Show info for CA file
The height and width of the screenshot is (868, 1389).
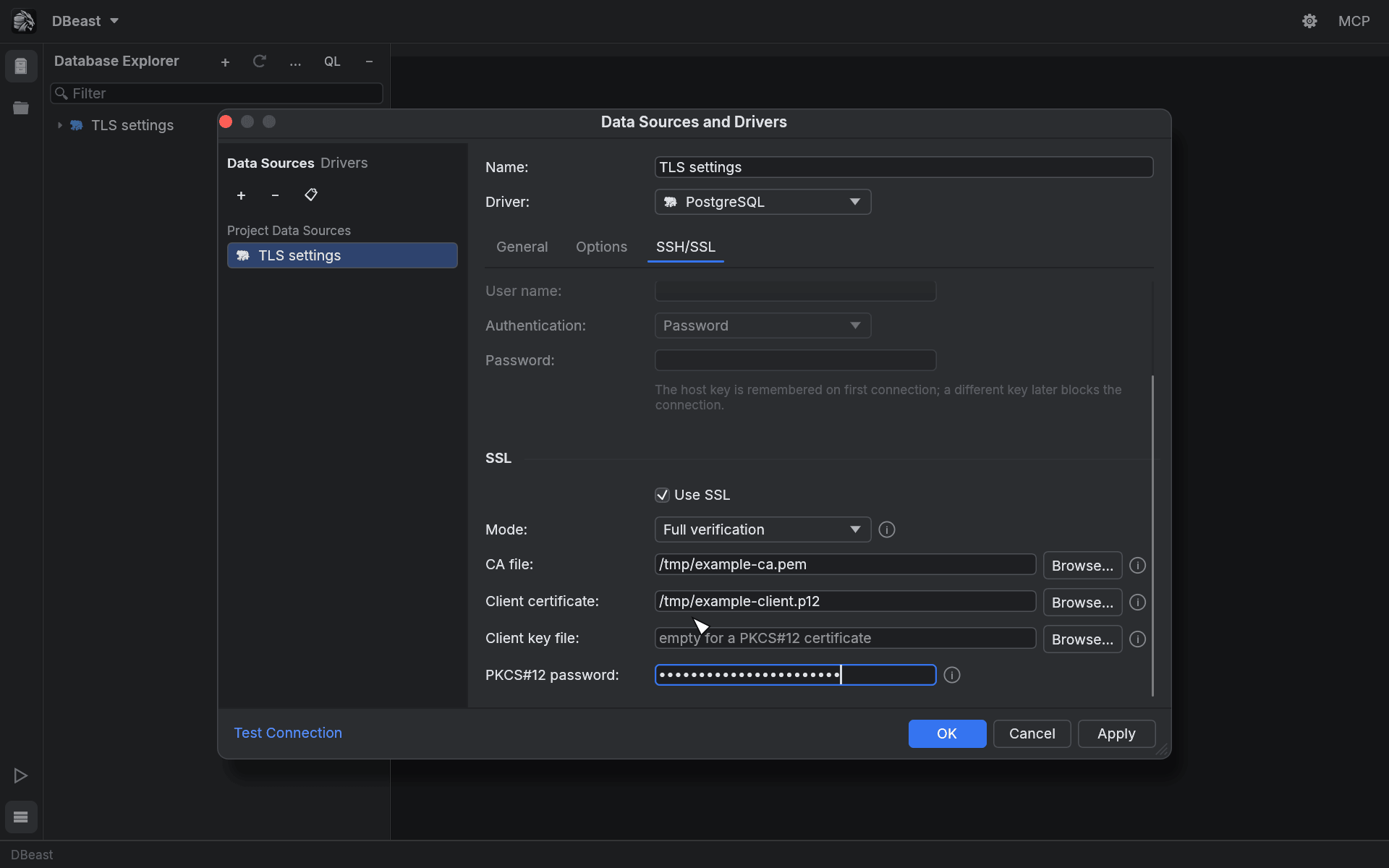pos(1137,565)
